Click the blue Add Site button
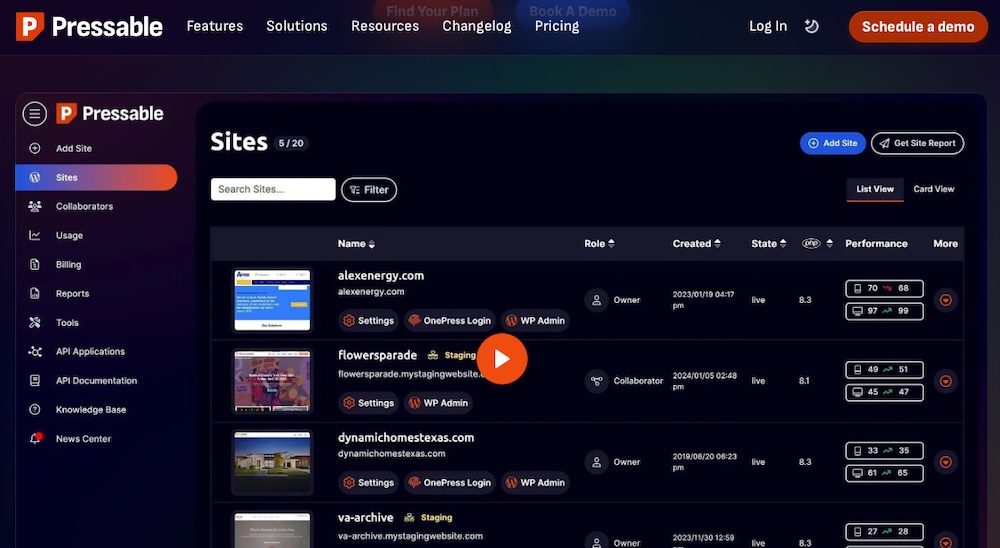The image size is (1000, 548). [x=832, y=144]
